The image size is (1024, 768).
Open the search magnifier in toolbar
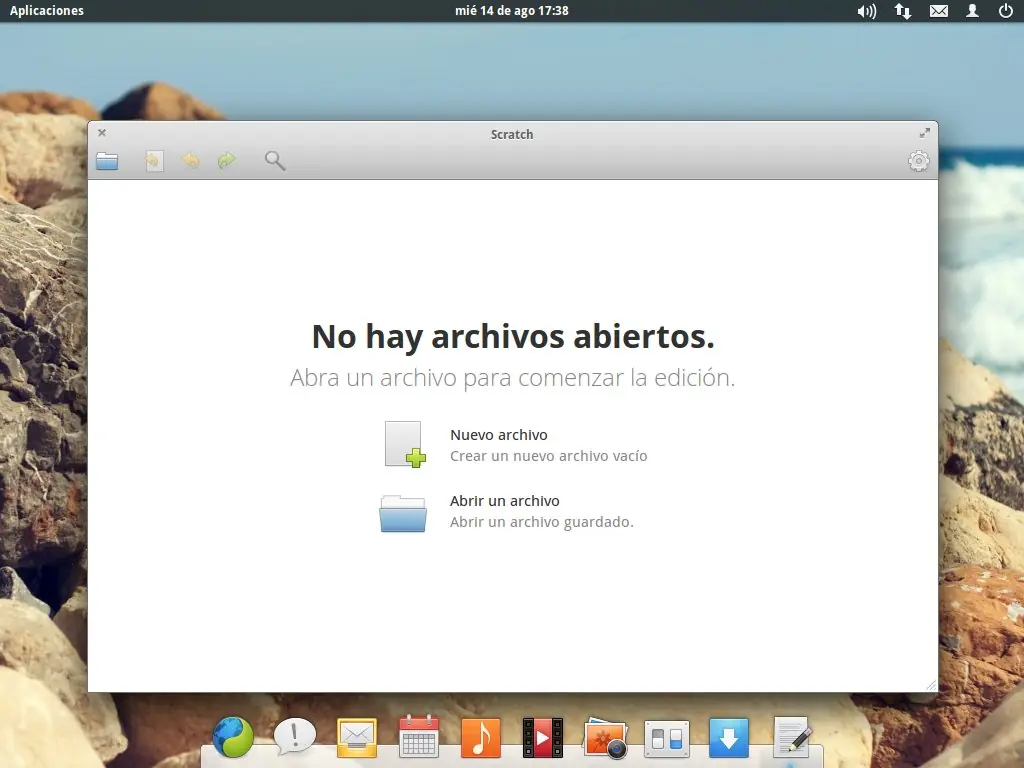pos(275,161)
